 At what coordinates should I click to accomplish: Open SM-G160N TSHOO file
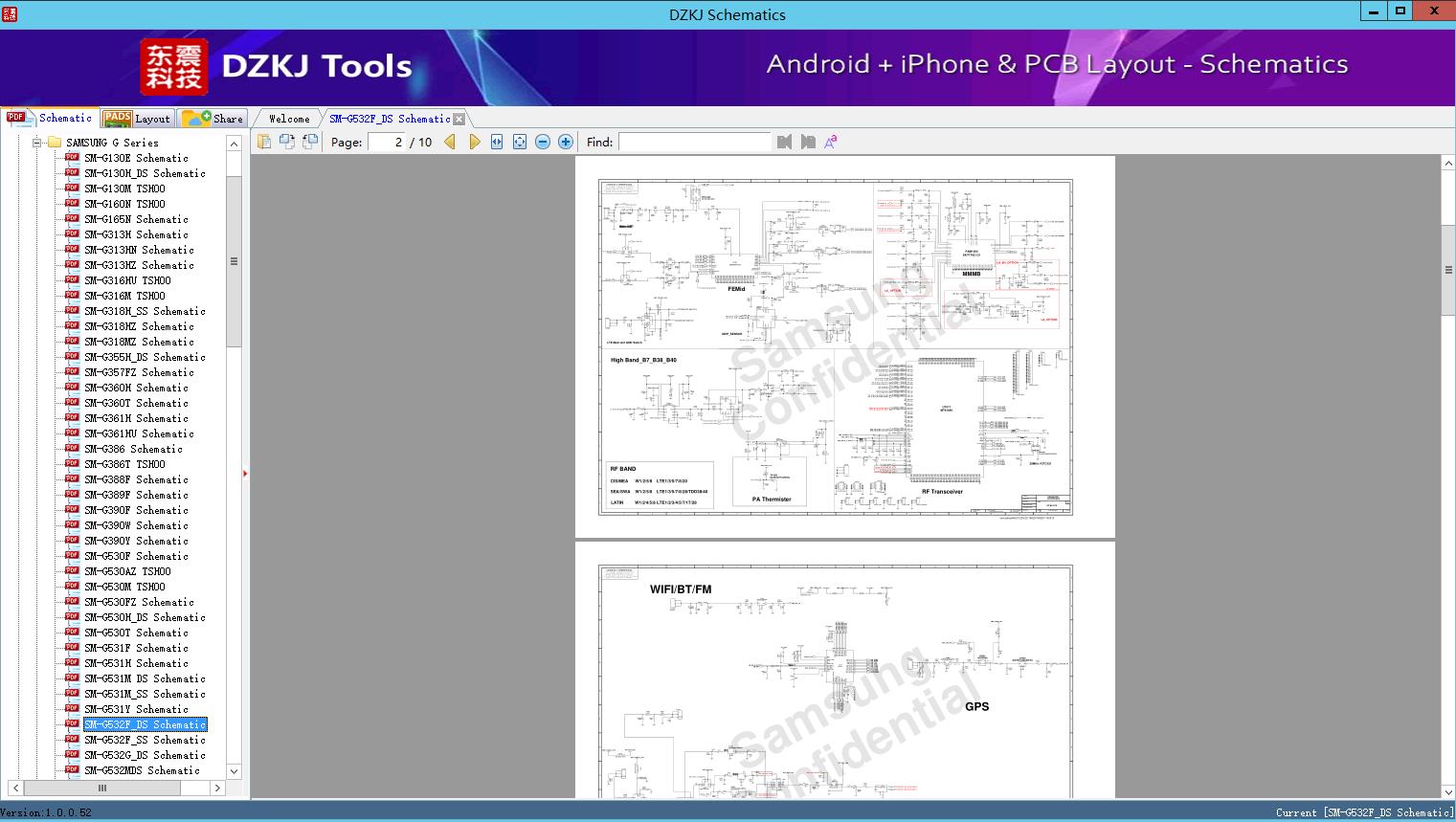tap(124, 204)
